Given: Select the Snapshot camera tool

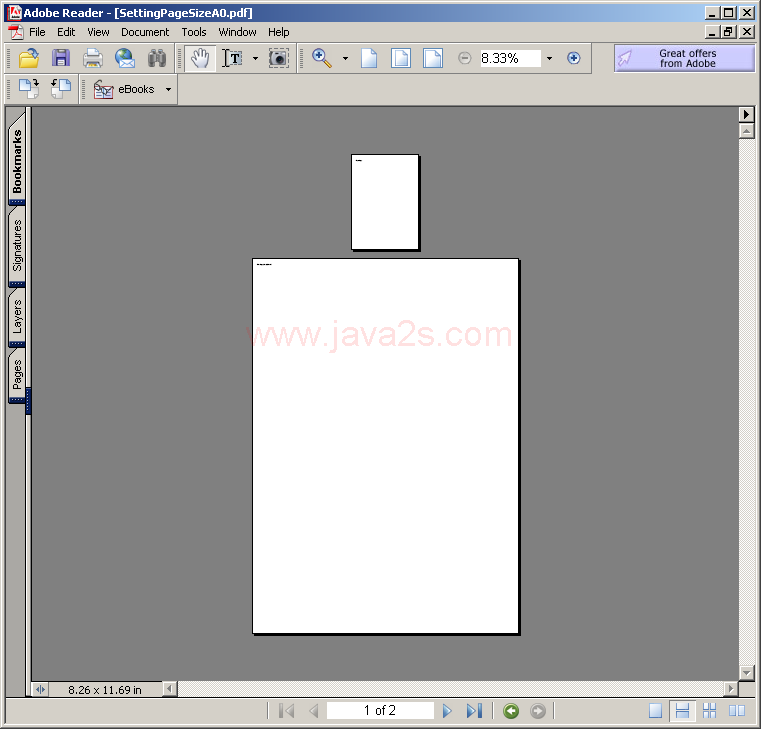Looking at the screenshot, I should [279, 58].
